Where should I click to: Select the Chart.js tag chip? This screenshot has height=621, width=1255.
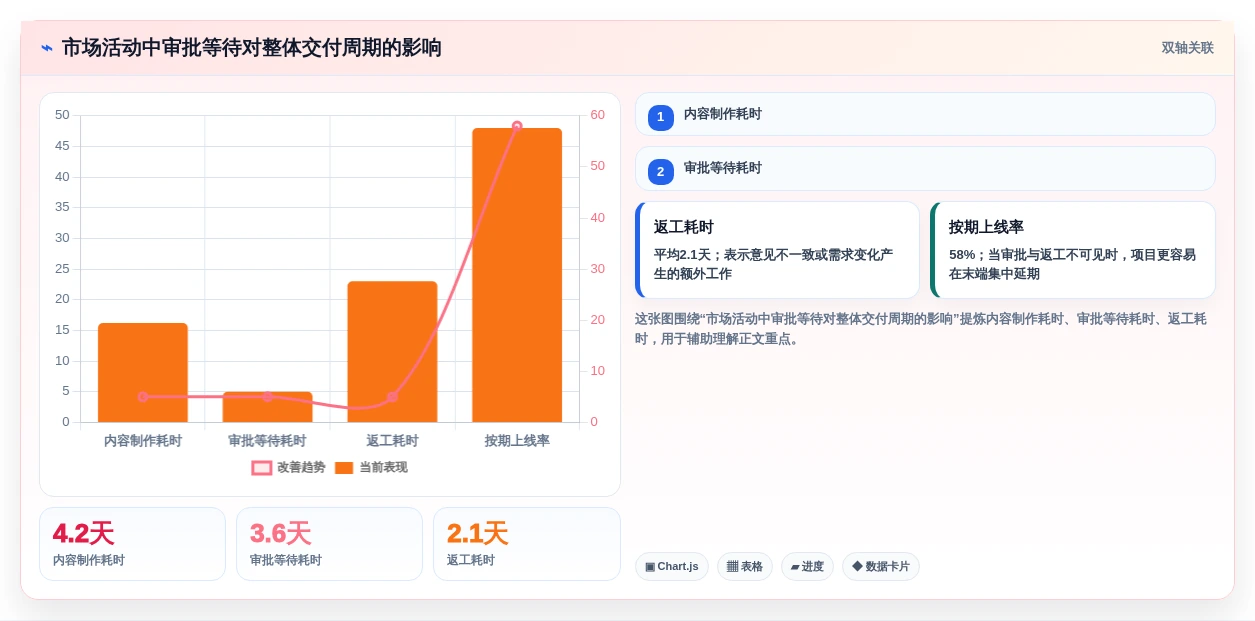pyautogui.click(x=672, y=567)
